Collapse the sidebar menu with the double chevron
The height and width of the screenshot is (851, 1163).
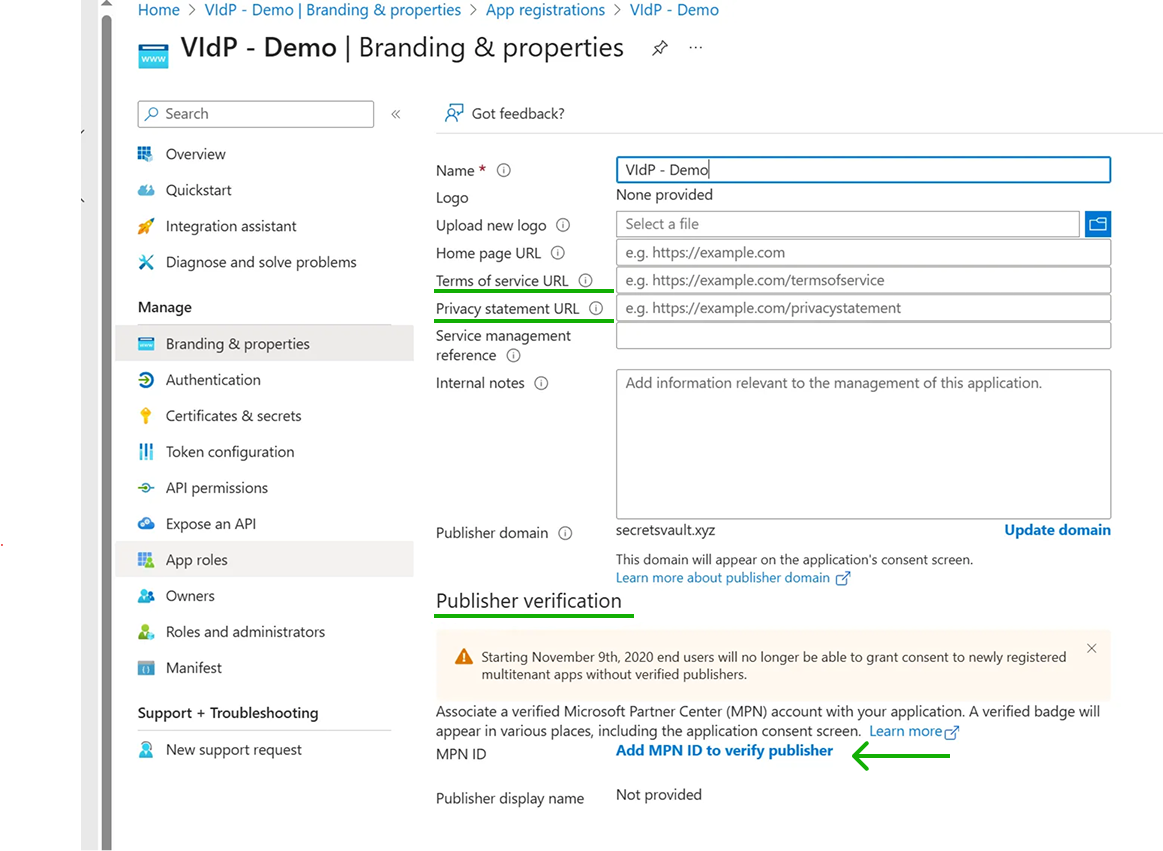click(396, 114)
